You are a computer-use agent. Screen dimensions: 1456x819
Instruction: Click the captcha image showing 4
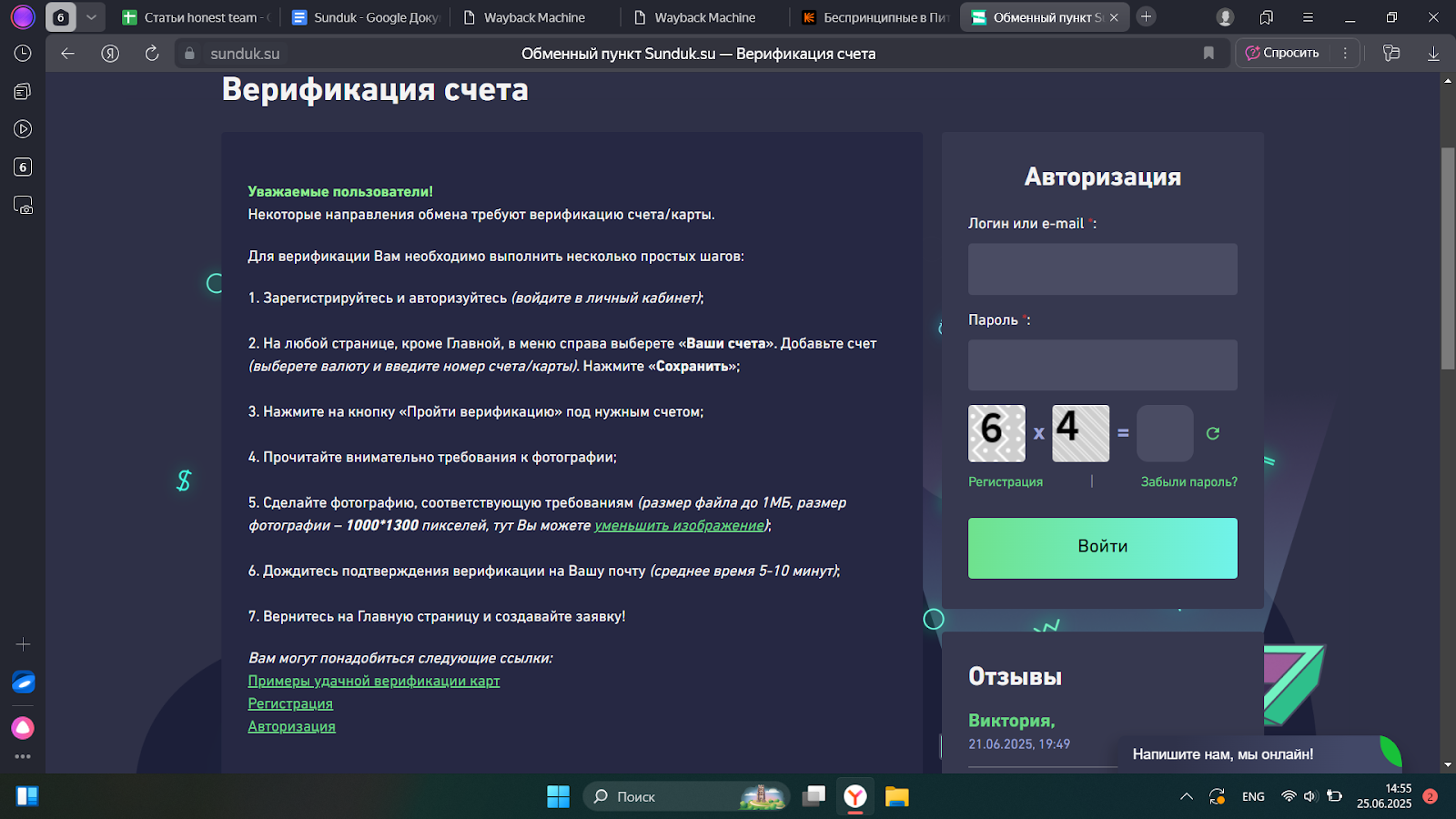tap(1080, 433)
